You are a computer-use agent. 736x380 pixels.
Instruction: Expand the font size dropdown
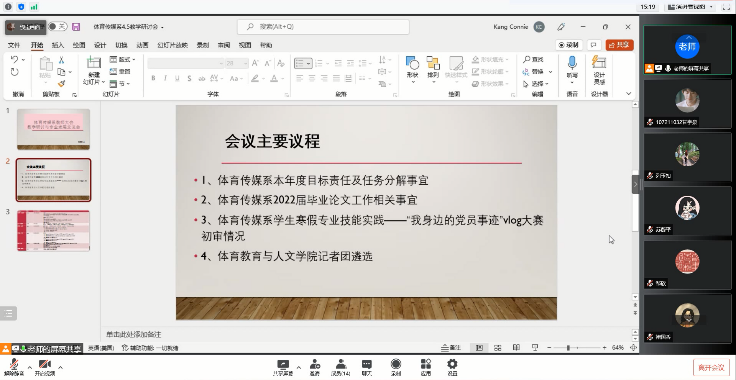[245, 63]
